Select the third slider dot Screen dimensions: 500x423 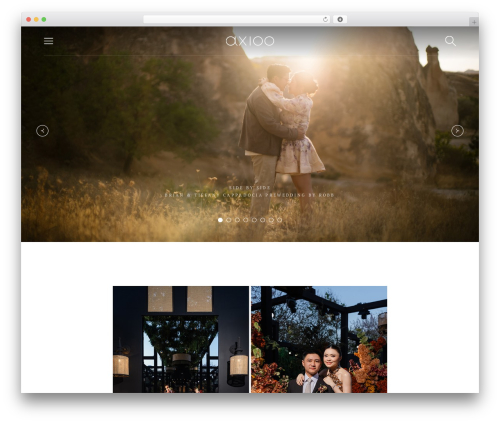pos(237,220)
